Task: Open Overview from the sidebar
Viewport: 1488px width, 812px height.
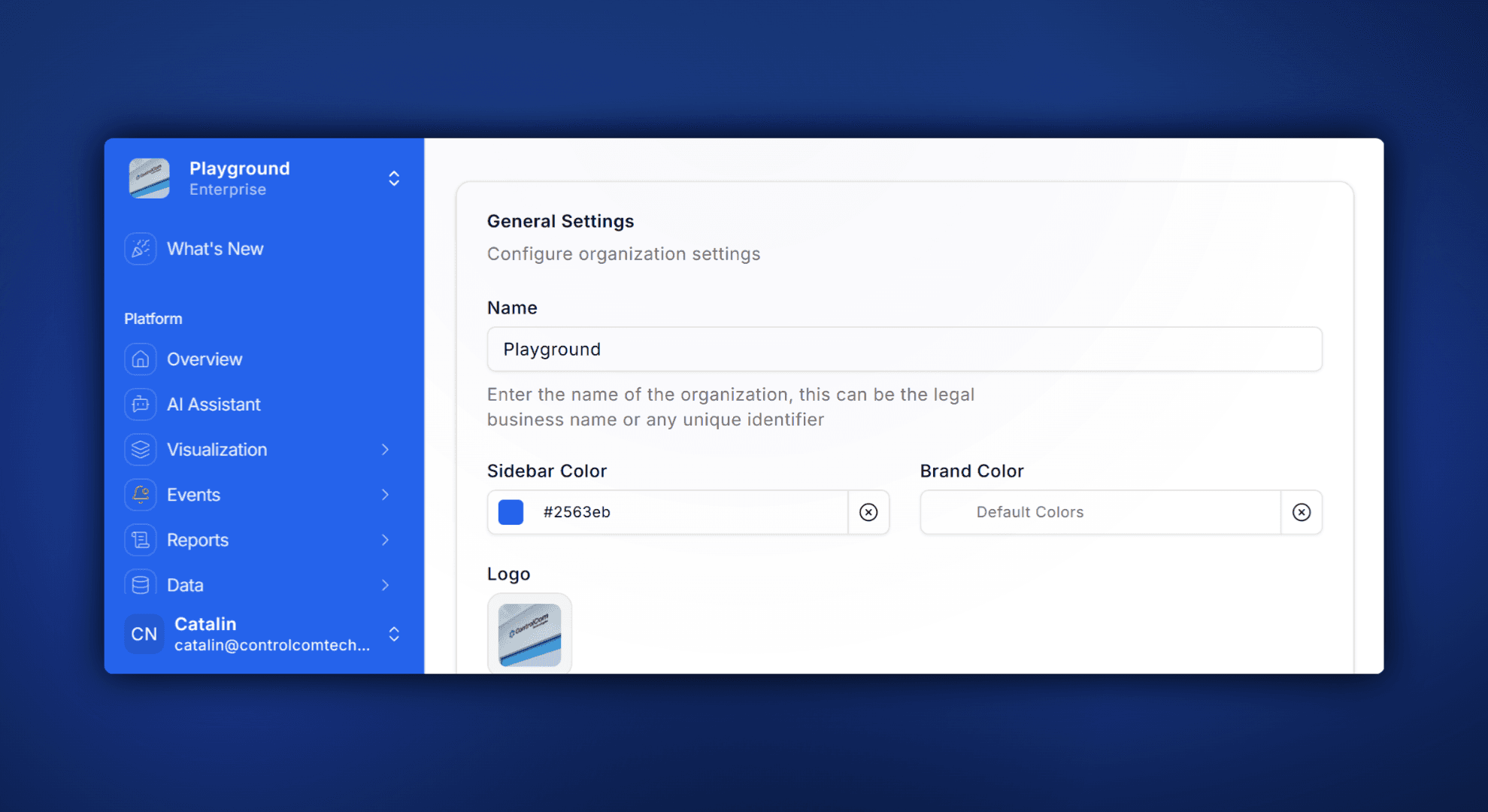Action: pyautogui.click(x=140, y=359)
